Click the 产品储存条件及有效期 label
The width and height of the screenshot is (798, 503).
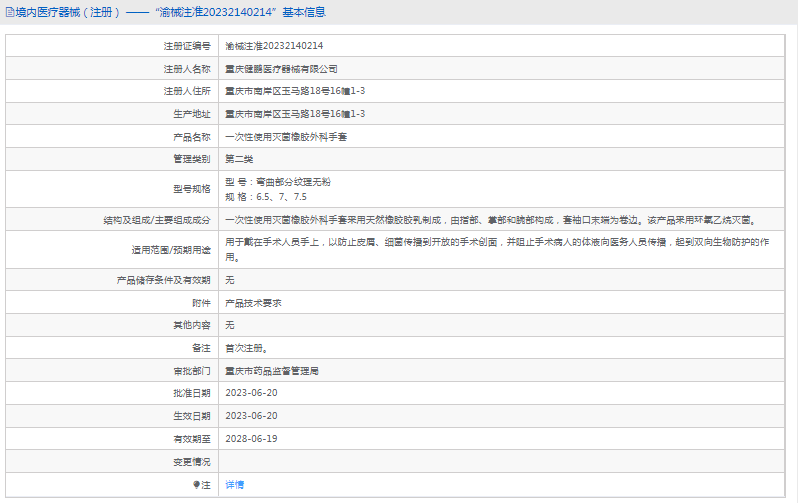point(163,280)
